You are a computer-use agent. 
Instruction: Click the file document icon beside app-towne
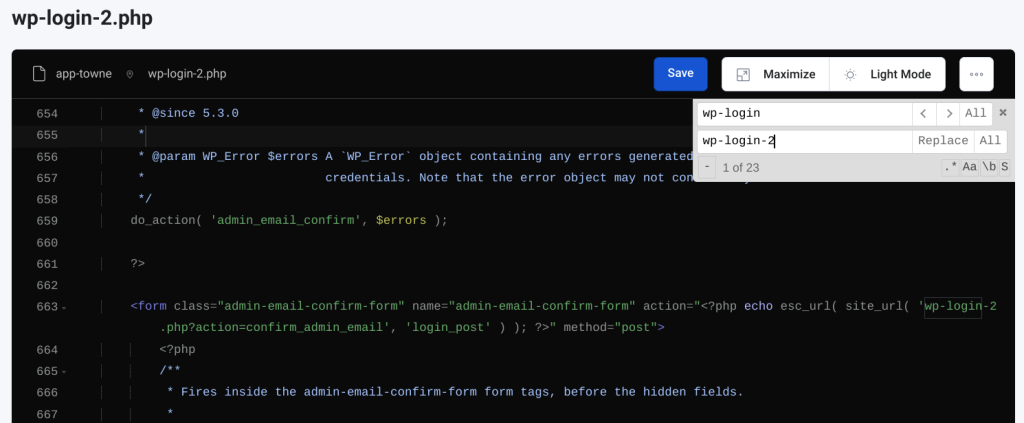click(39, 74)
